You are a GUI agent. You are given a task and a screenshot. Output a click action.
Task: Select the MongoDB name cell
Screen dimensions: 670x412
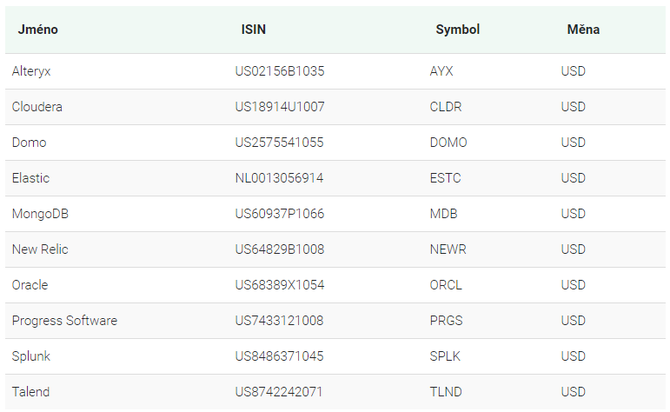point(40,214)
